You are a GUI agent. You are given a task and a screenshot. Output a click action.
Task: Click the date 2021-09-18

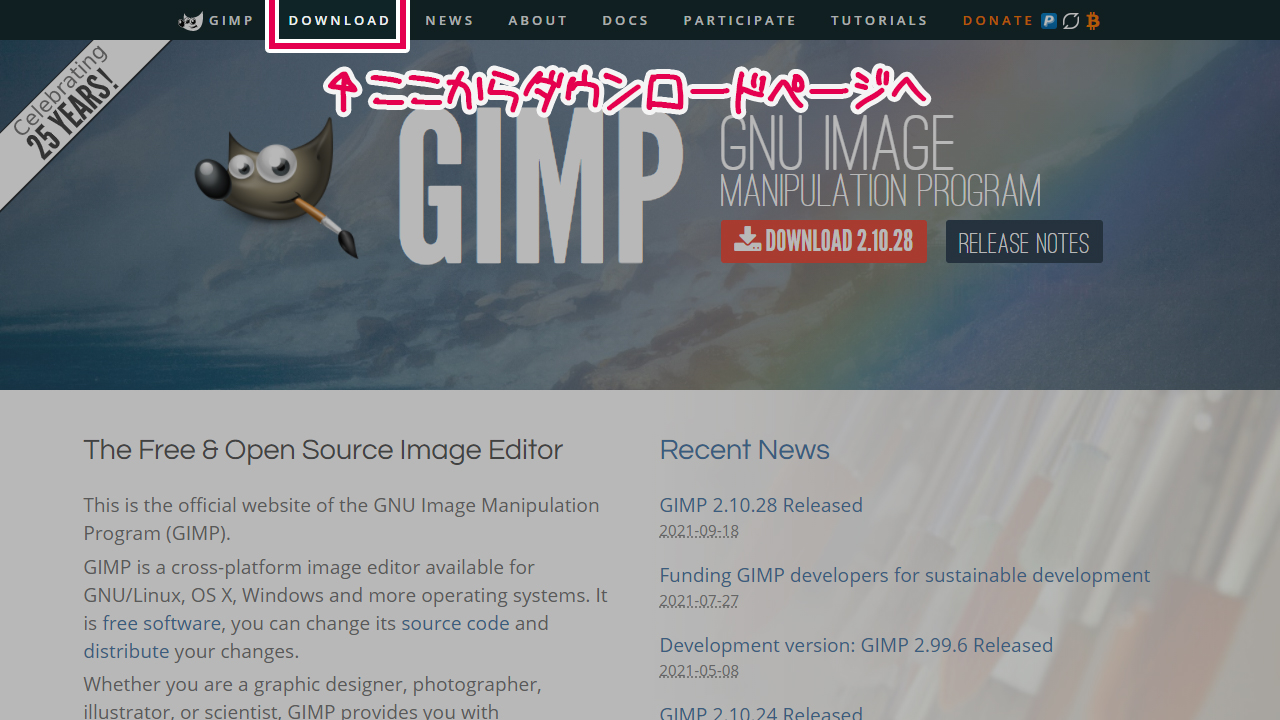[x=699, y=531]
